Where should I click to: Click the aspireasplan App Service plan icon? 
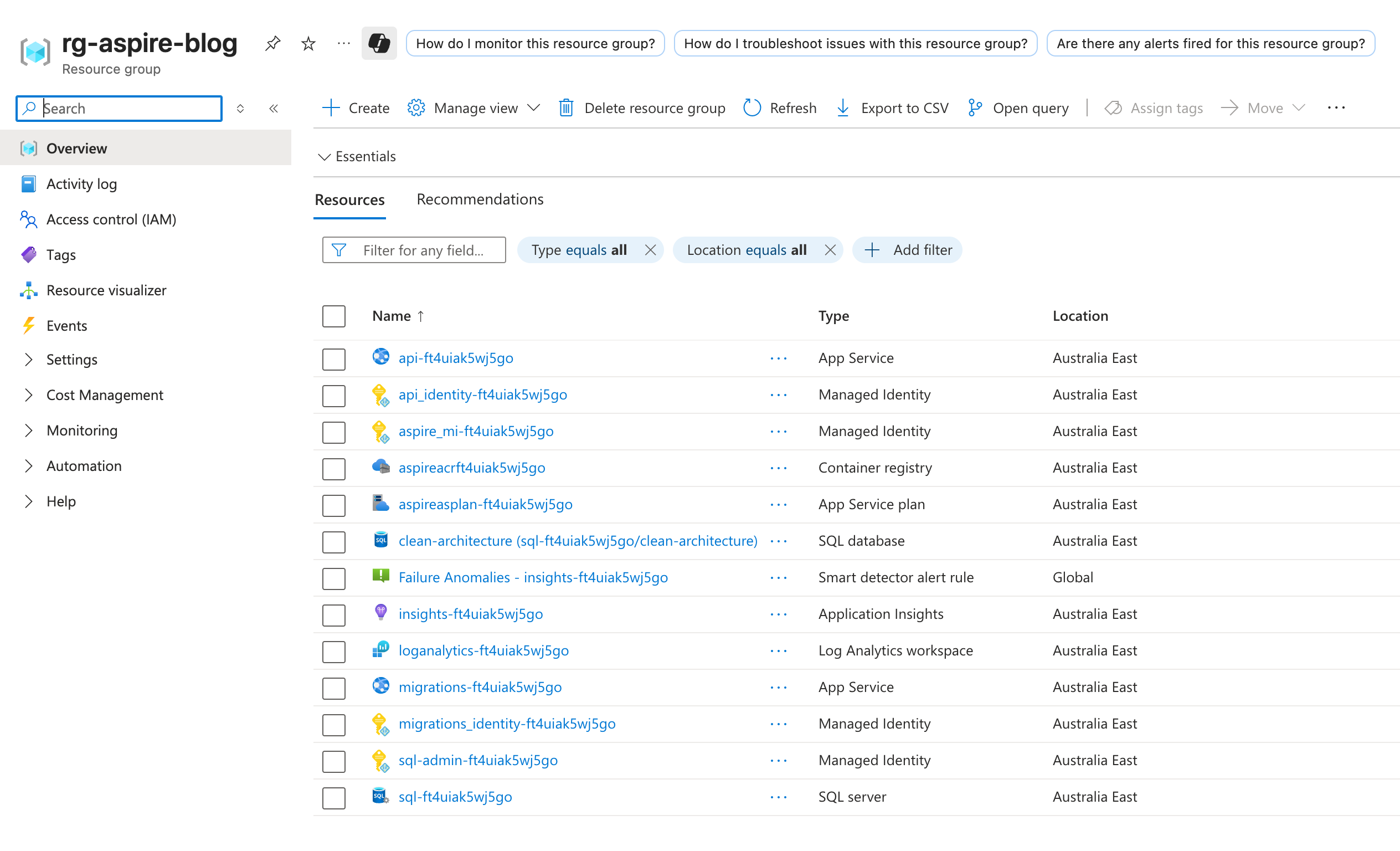click(x=380, y=503)
